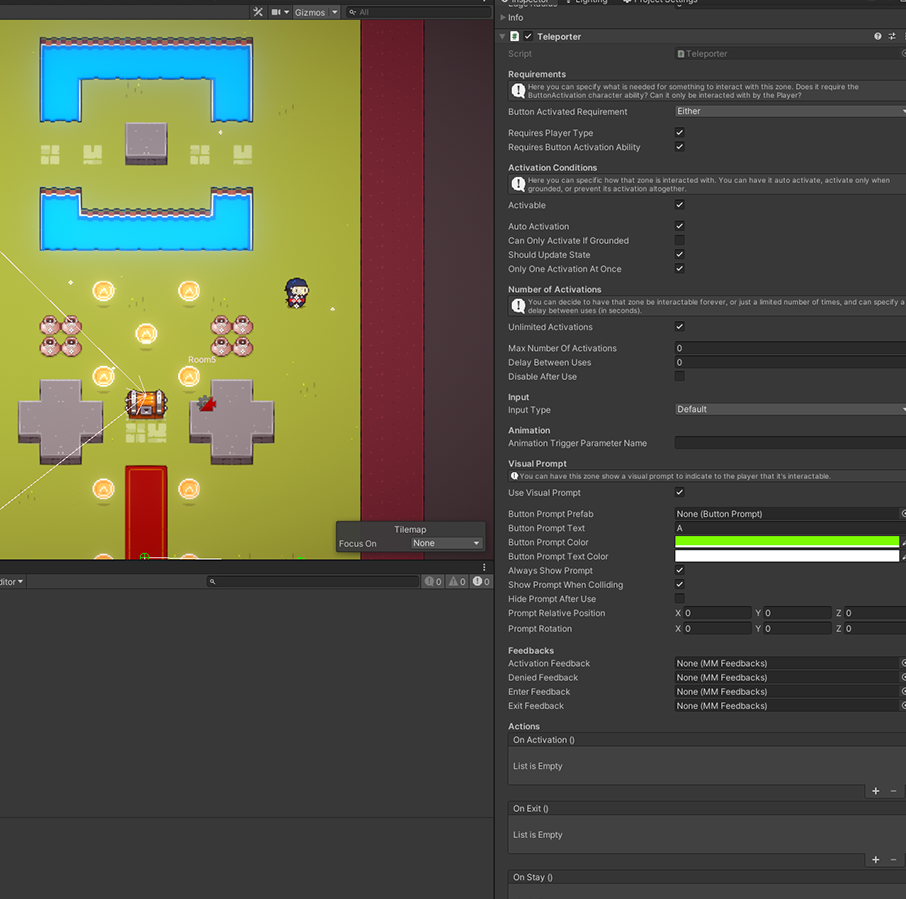Screen dimensions: 906x899
Task: Open the white Button Prompt Text Color swatch
Action: [787, 556]
